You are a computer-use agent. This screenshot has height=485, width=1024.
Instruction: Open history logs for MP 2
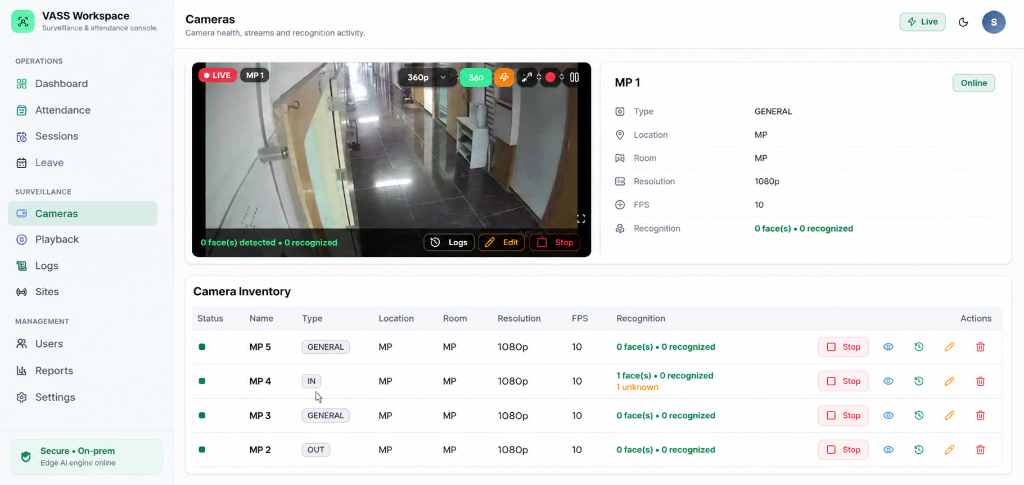(x=919, y=449)
